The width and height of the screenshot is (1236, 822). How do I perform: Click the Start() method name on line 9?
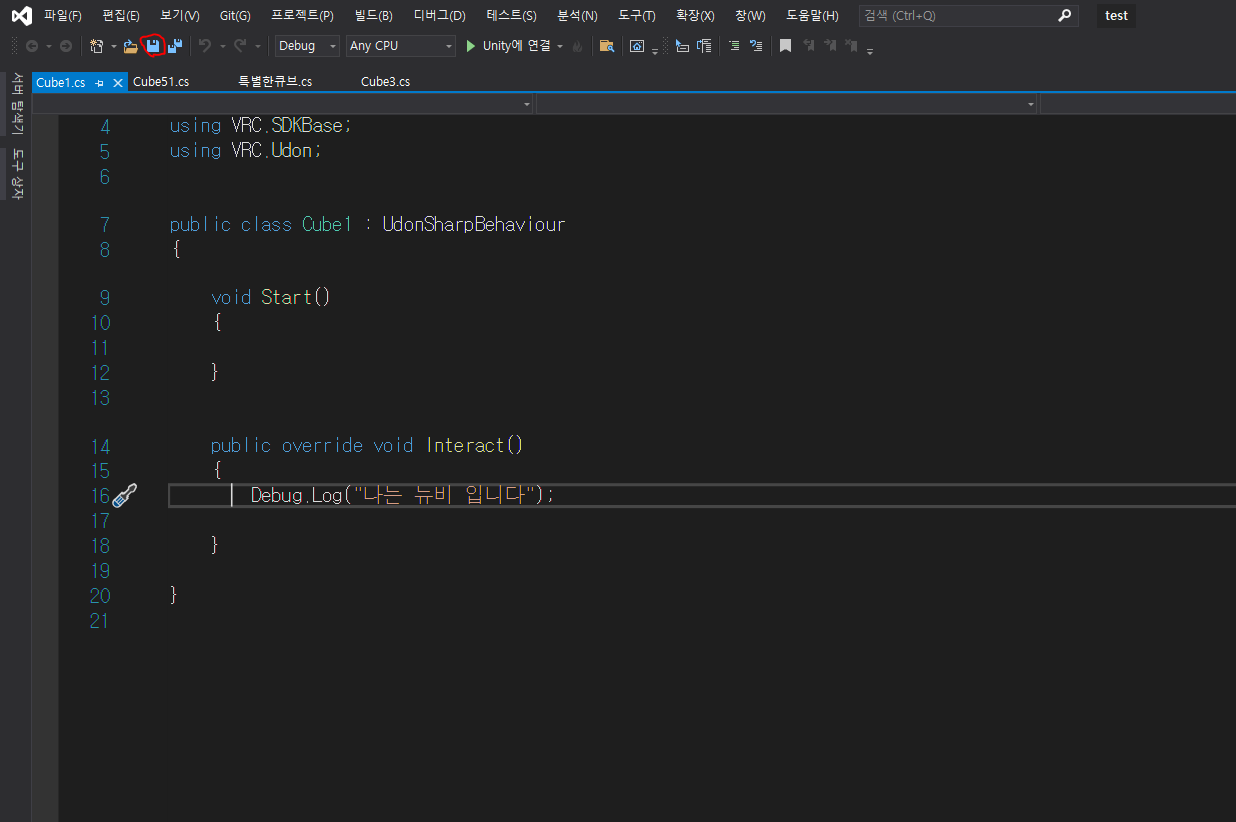click(x=296, y=297)
